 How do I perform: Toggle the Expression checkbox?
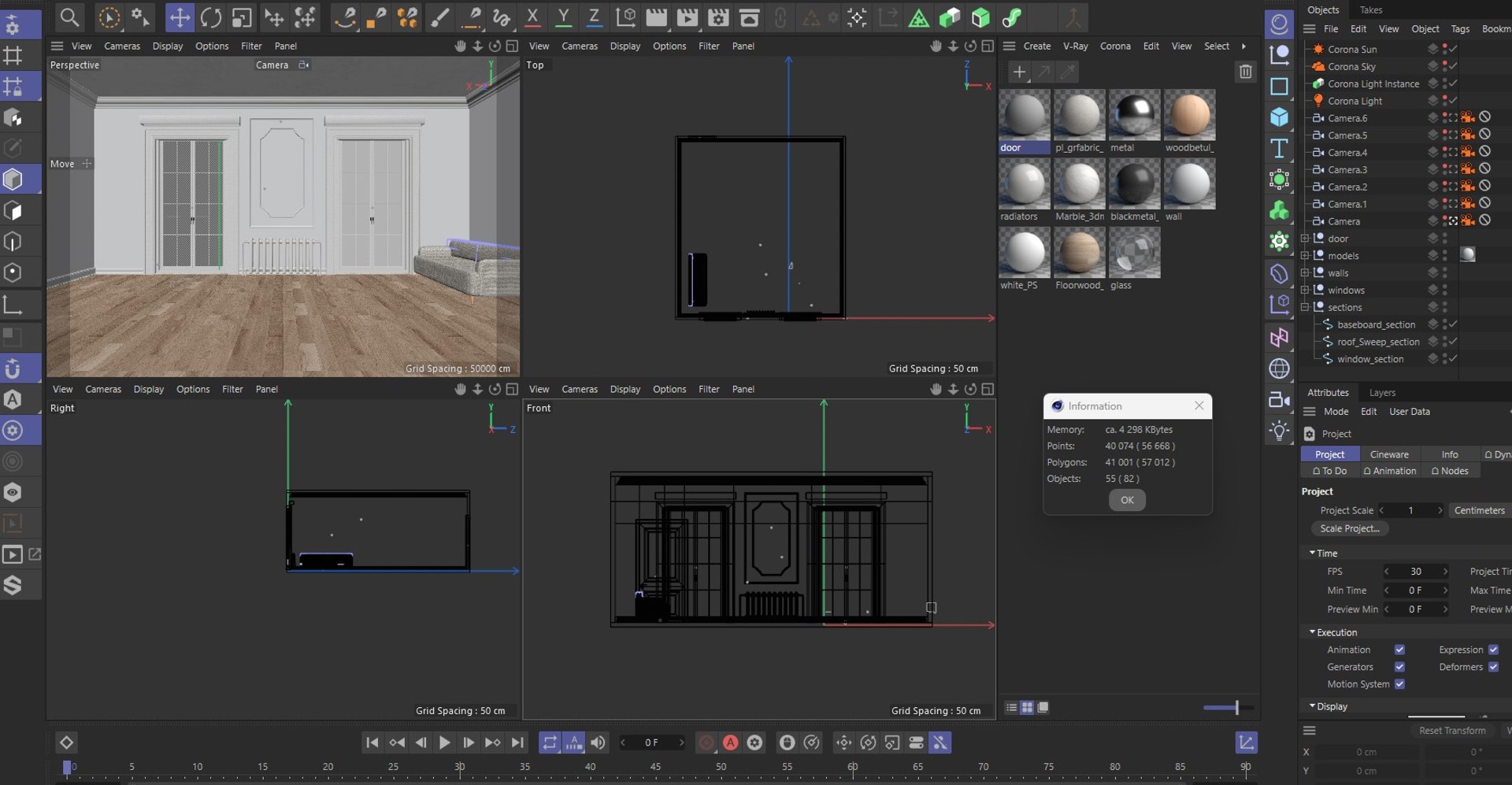(x=1493, y=650)
